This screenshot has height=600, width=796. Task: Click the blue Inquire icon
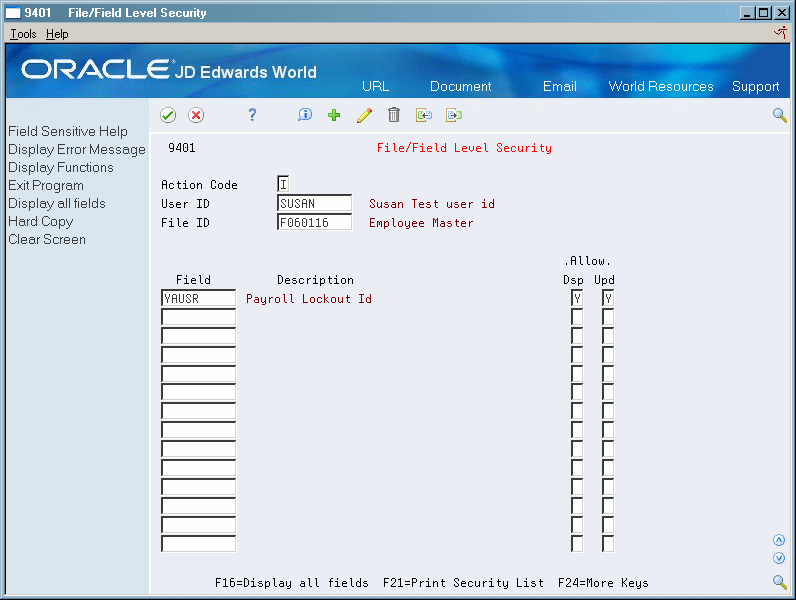[305, 115]
